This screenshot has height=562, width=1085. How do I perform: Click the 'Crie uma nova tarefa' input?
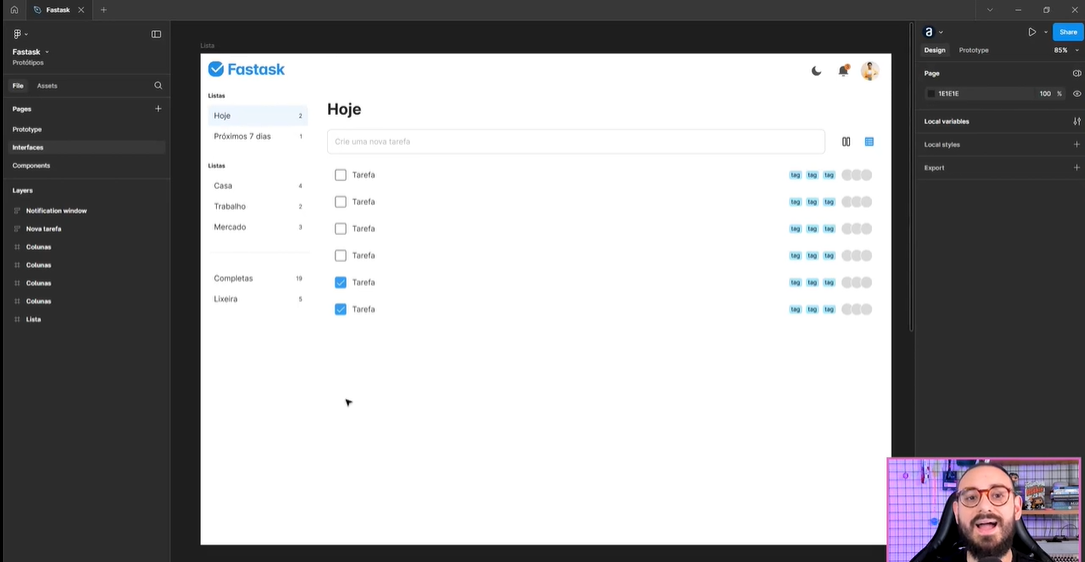click(576, 141)
